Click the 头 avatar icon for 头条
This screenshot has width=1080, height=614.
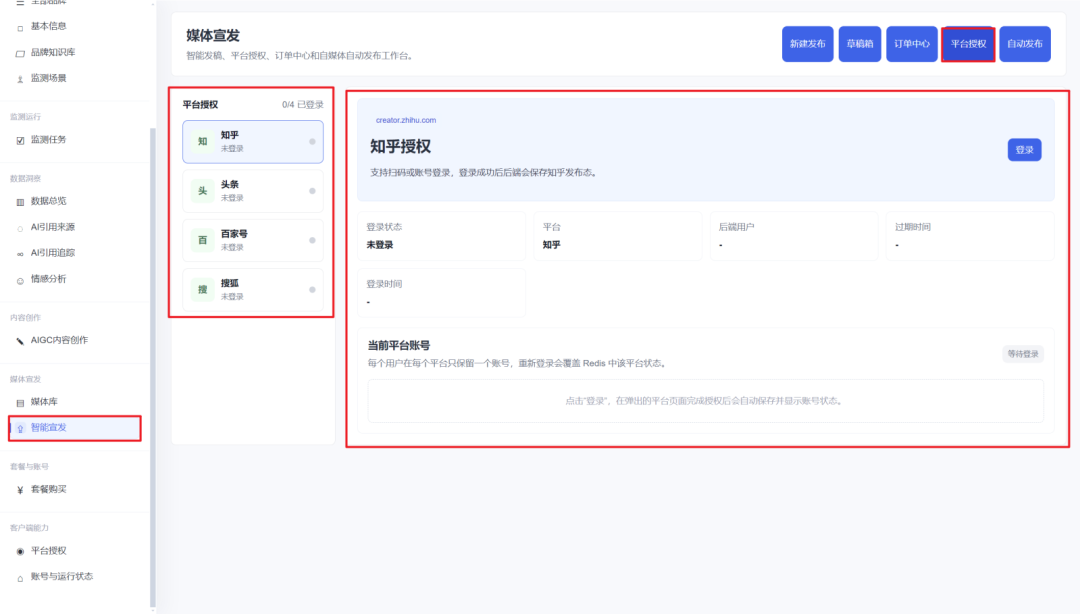[x=202, y=191]
